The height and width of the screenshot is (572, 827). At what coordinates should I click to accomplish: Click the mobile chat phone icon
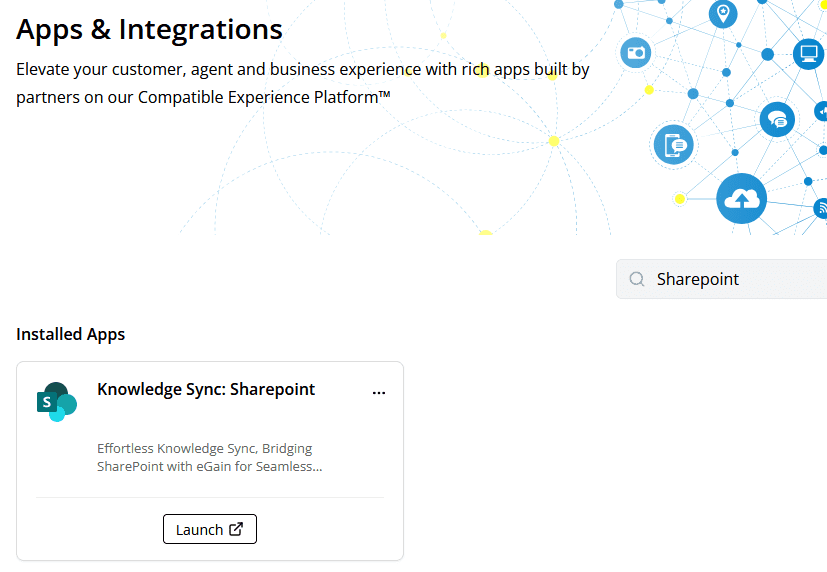673,145
